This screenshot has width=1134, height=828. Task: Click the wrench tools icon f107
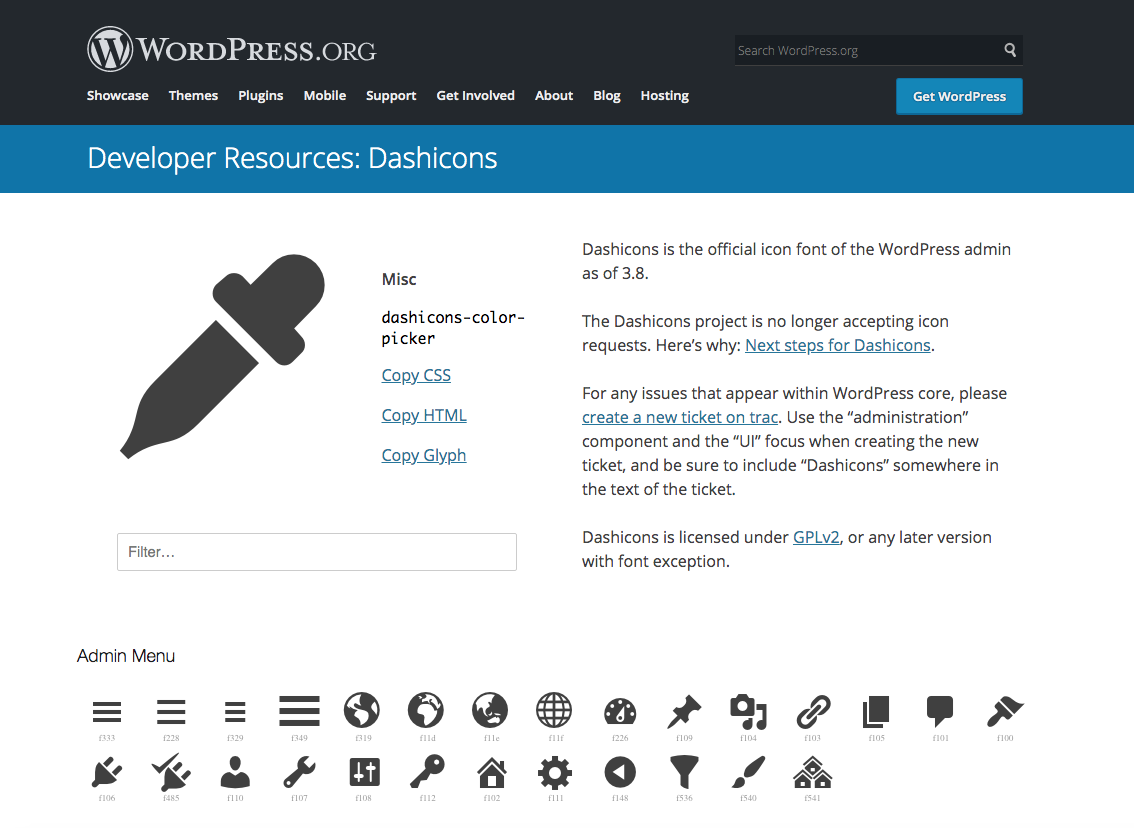[x=299, y=772]
